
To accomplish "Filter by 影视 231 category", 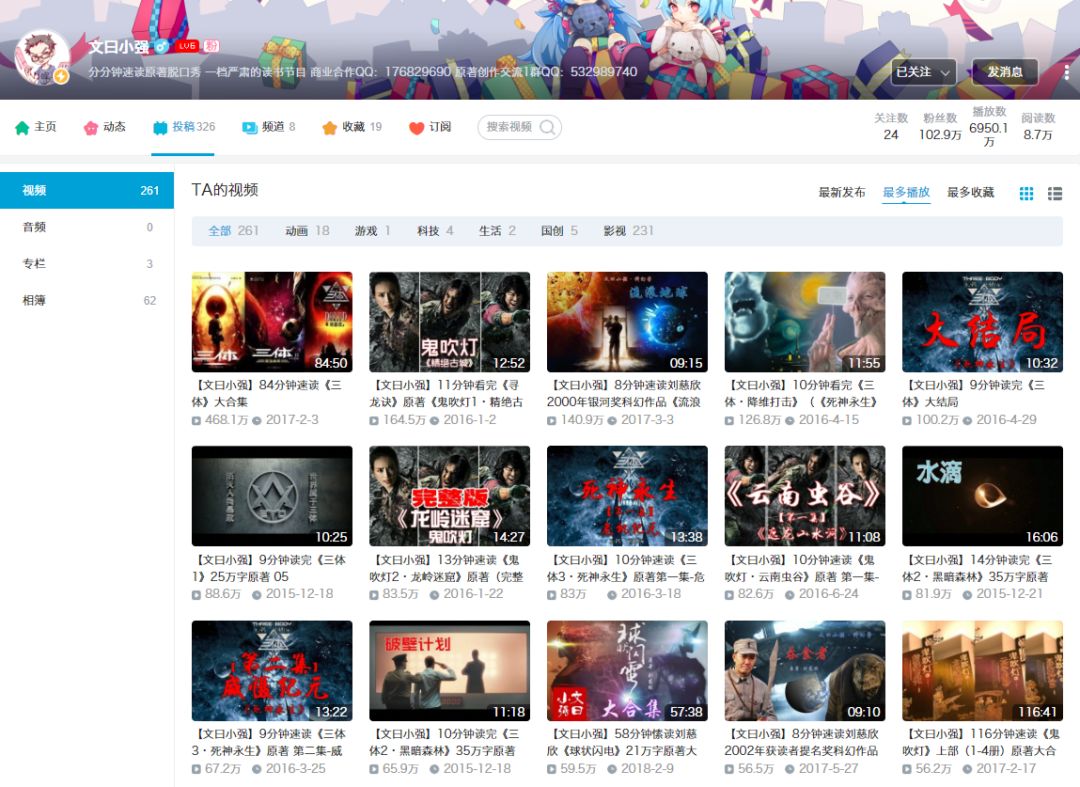I will [628, 231].
